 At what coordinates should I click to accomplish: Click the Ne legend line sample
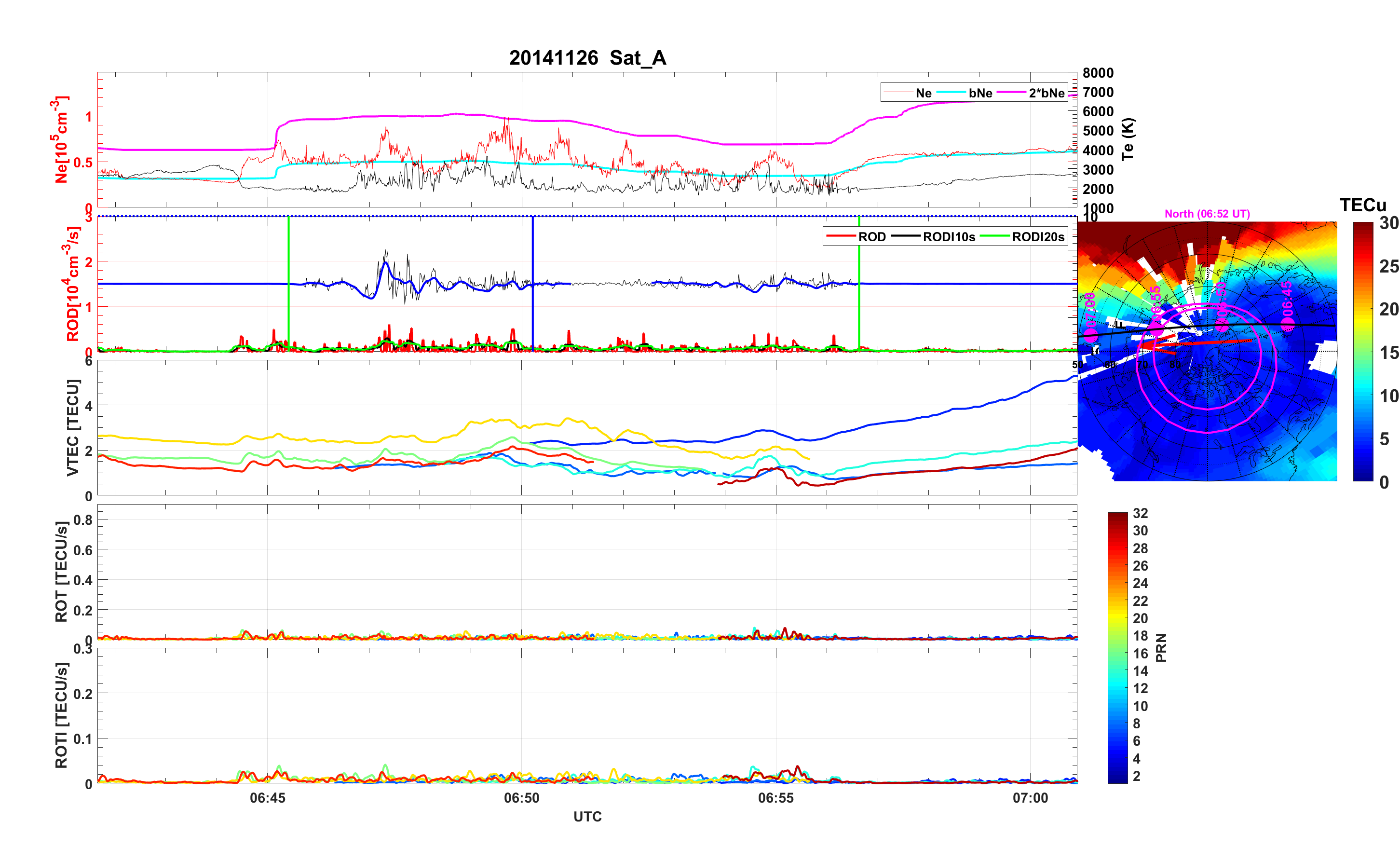(x=899, y=93)
